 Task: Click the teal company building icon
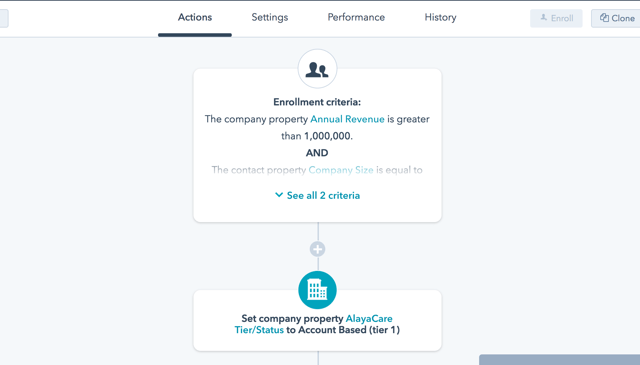pos(317,290)
